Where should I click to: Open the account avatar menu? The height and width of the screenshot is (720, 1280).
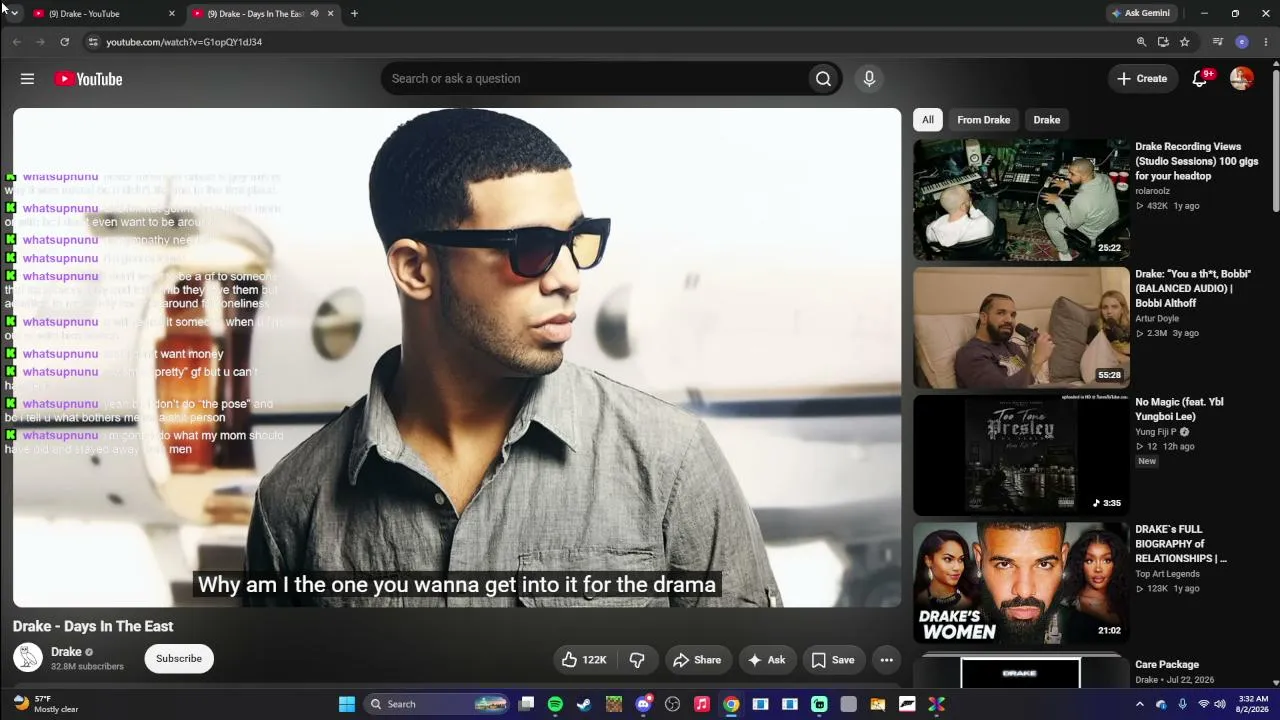coord(1241,79)
